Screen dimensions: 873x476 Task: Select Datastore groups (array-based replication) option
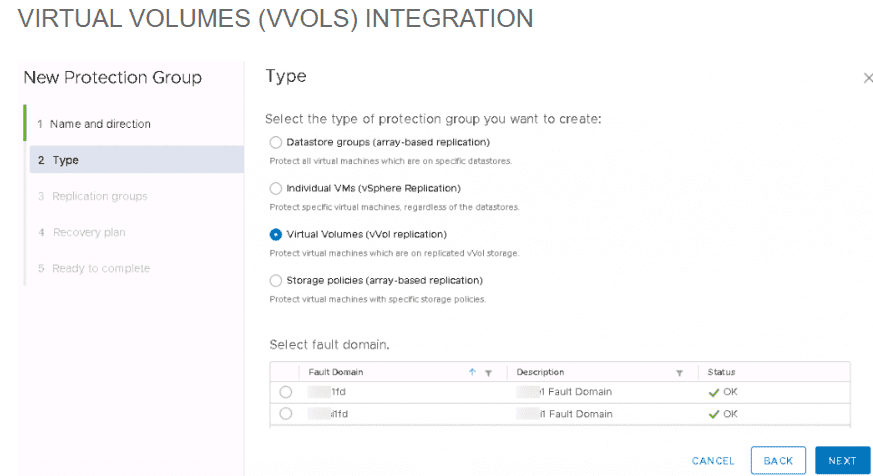pos(276,142)
